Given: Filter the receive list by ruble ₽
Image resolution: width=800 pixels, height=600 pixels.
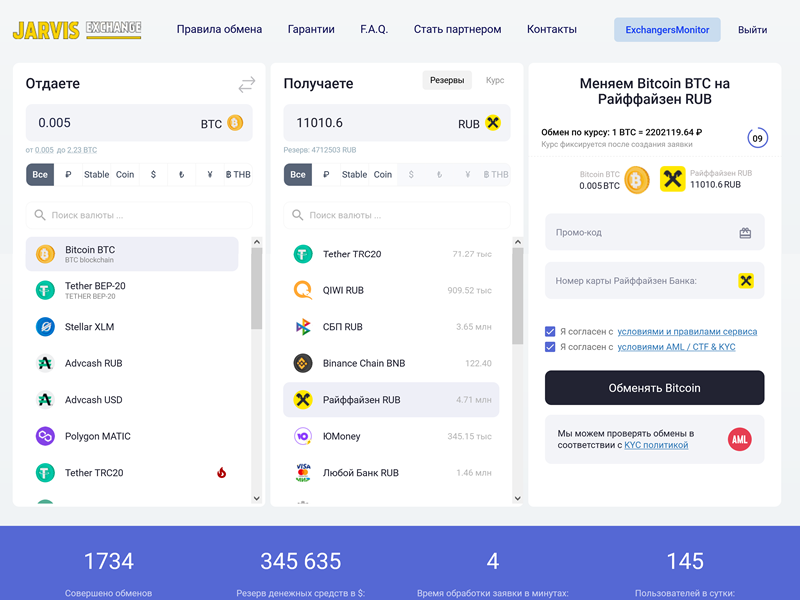Looking at the screenshot, I should pos(326,174).
